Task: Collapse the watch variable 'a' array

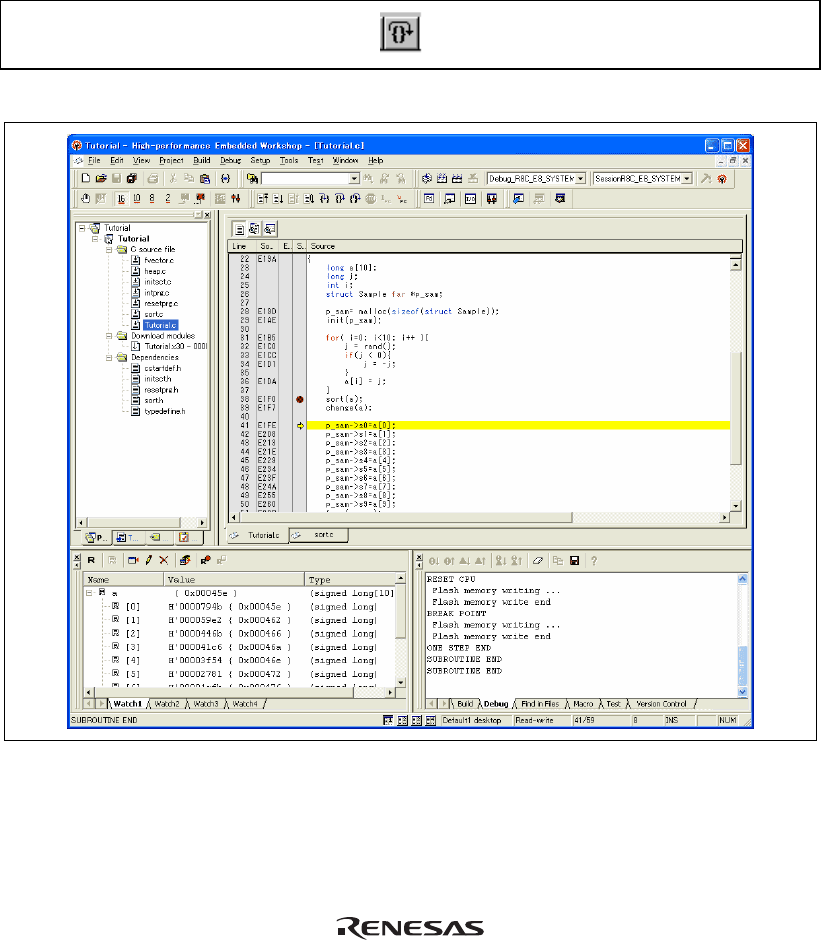Action: (89, 593)
